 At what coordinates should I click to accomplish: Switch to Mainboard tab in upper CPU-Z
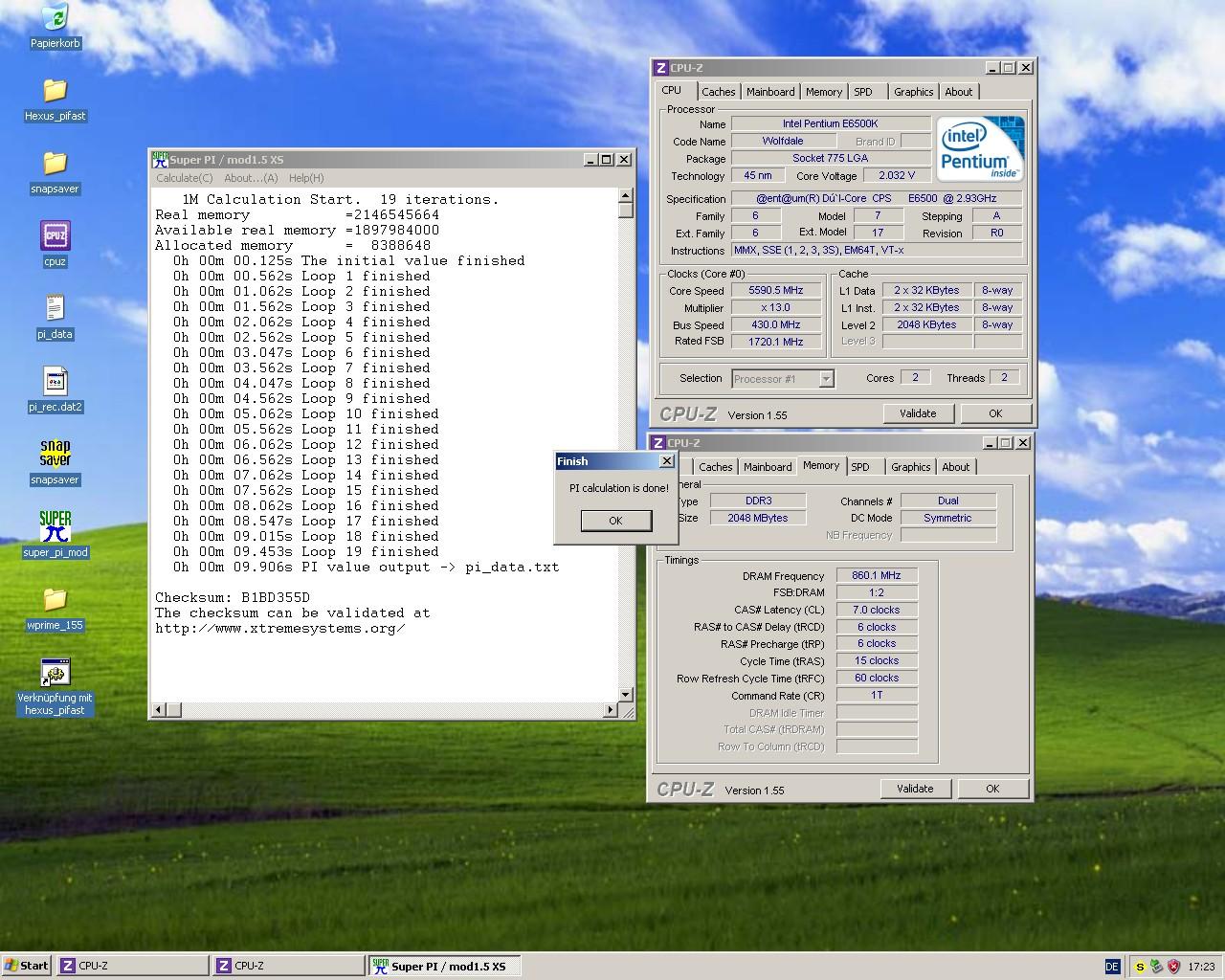(x=770, y=92)
